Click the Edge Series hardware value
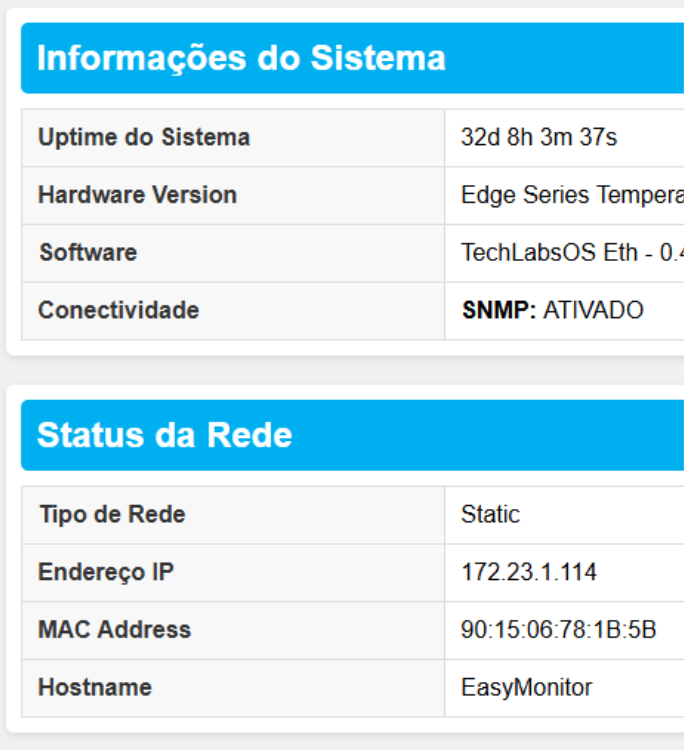Image resolution: width=684 pixels, height=750 pixels. tap(571, 195)
